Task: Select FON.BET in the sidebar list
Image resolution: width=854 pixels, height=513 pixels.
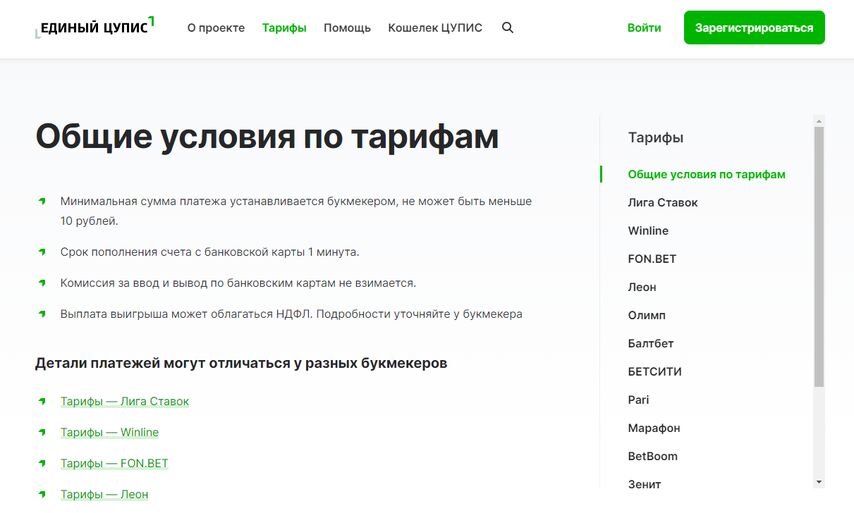Action: pyautogui.click(x=651, y=259)
